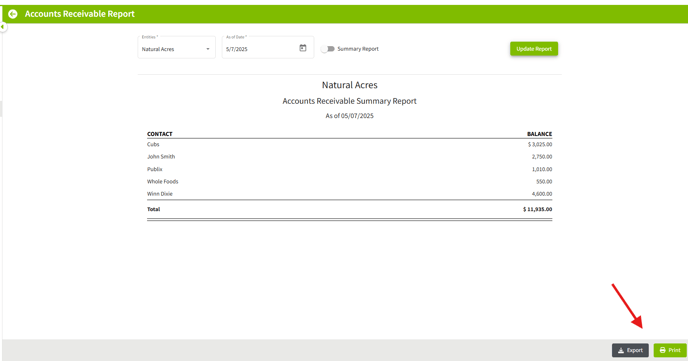The height and width of the screenshot is (361, 688).
Task: Toggle the Summary Report switch
Action: 327,49
